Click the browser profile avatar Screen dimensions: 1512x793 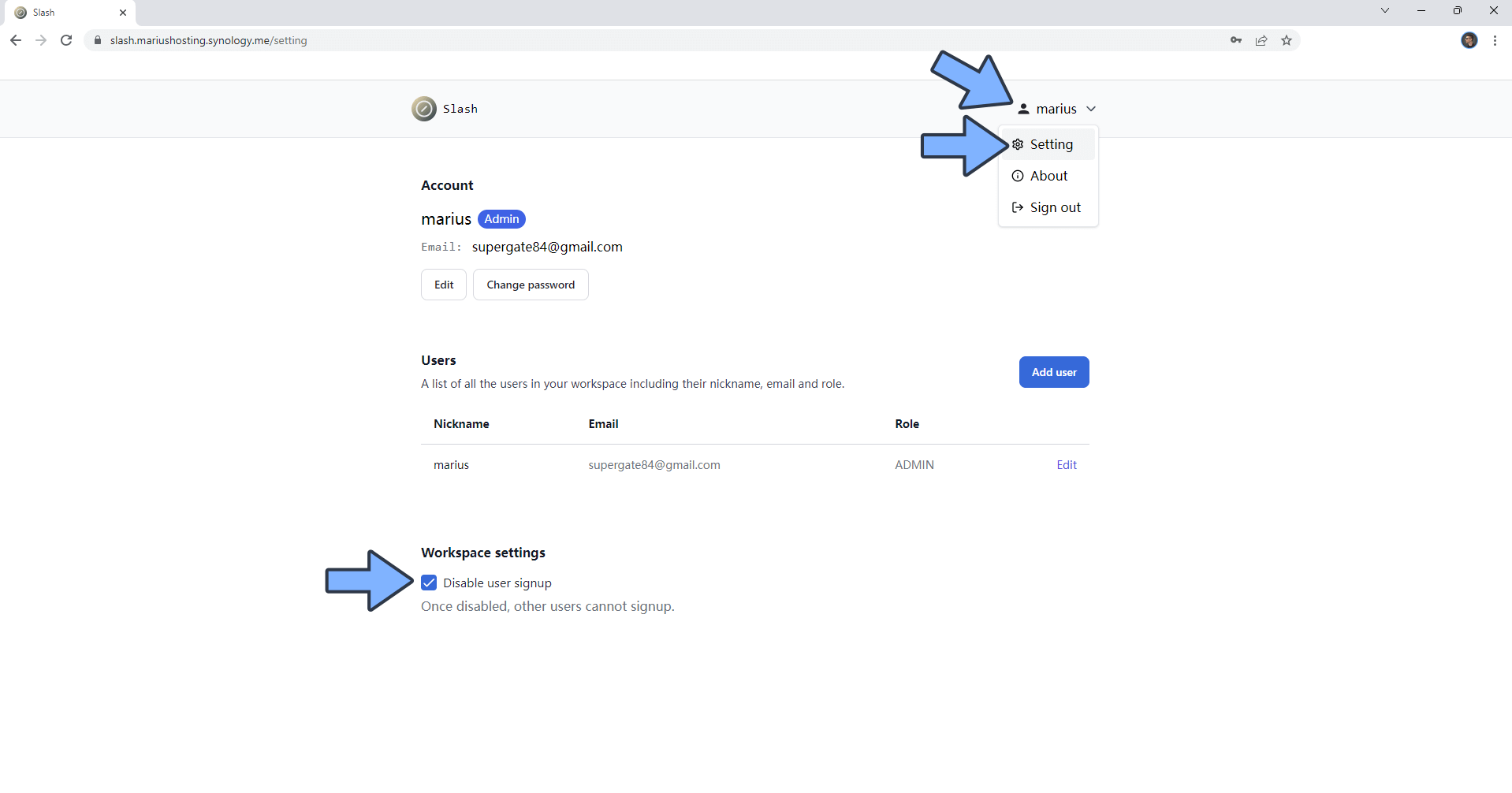(x=1469, y=40)
